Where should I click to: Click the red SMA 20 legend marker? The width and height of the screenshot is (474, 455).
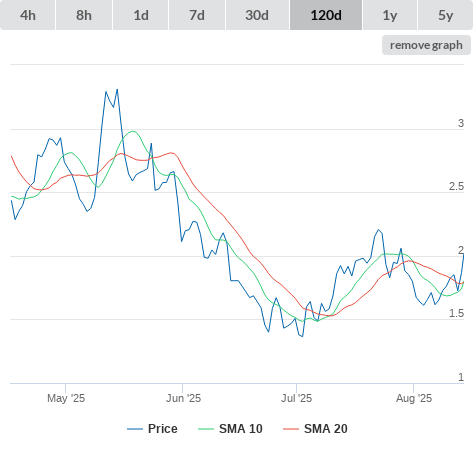[x=291, y=429]
